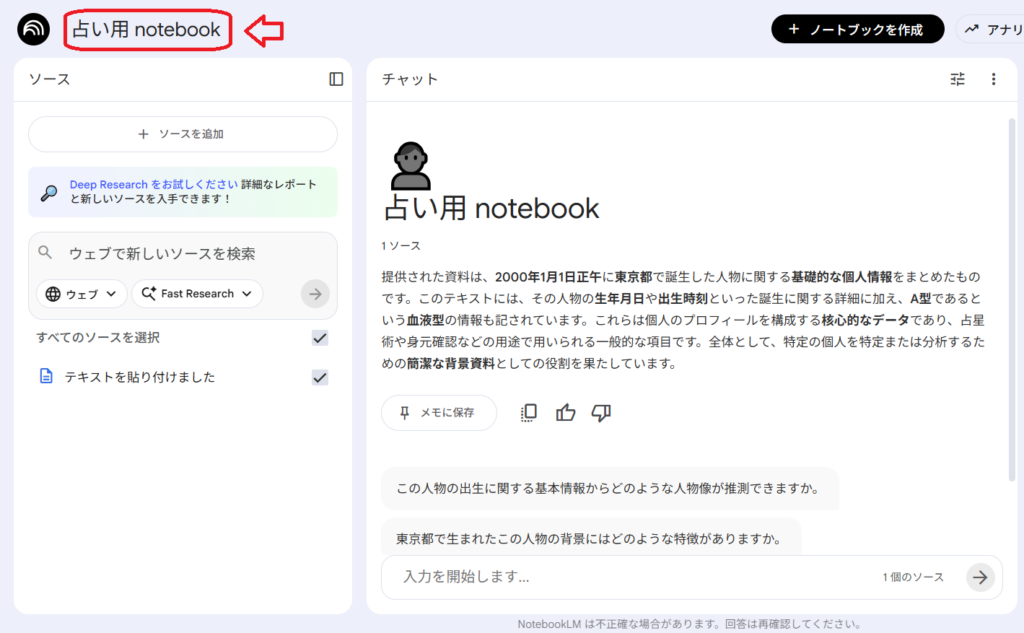1024x633 pixels.
Task: Save summary with メモに保存 button
Action: [438, 412]
